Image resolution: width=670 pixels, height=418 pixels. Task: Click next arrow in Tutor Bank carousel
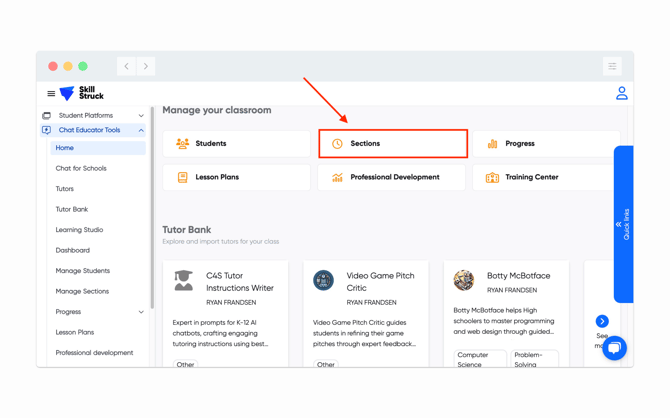[x=602, y=321]
